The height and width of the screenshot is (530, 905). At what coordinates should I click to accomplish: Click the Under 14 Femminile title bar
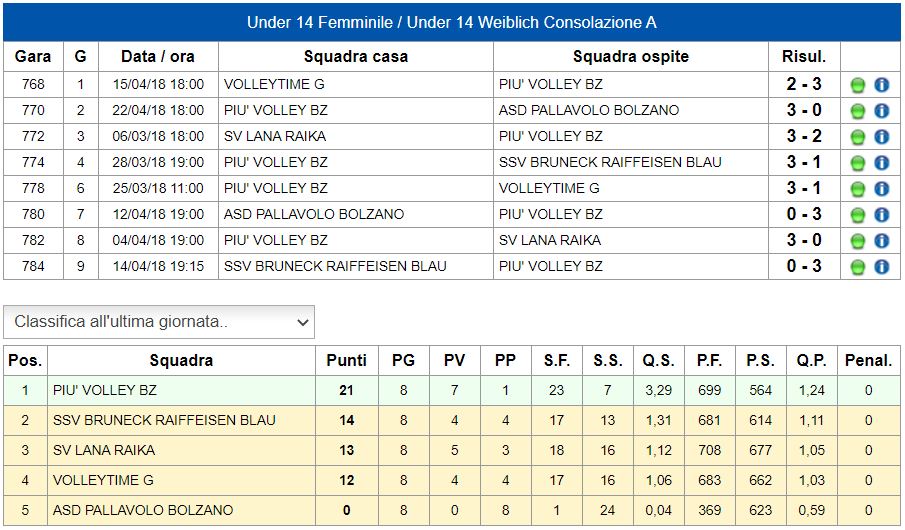click(452, 22)
